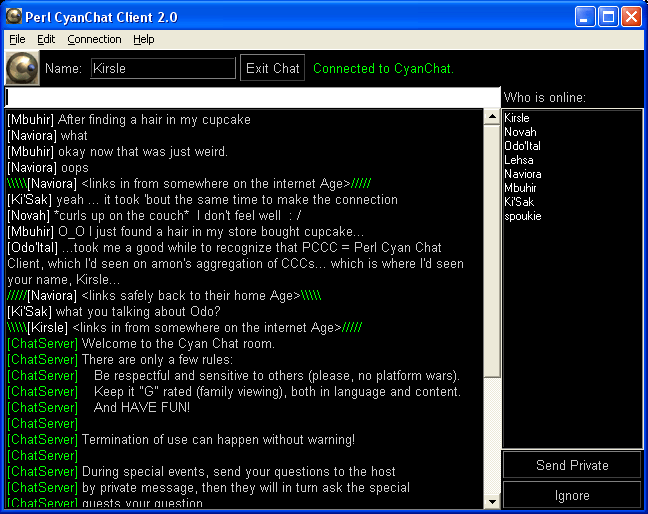Viewport: 648px width, 514px height.
Task: Click the 'Keep it "G" rated' rule line
Action: tap(234, 392)
